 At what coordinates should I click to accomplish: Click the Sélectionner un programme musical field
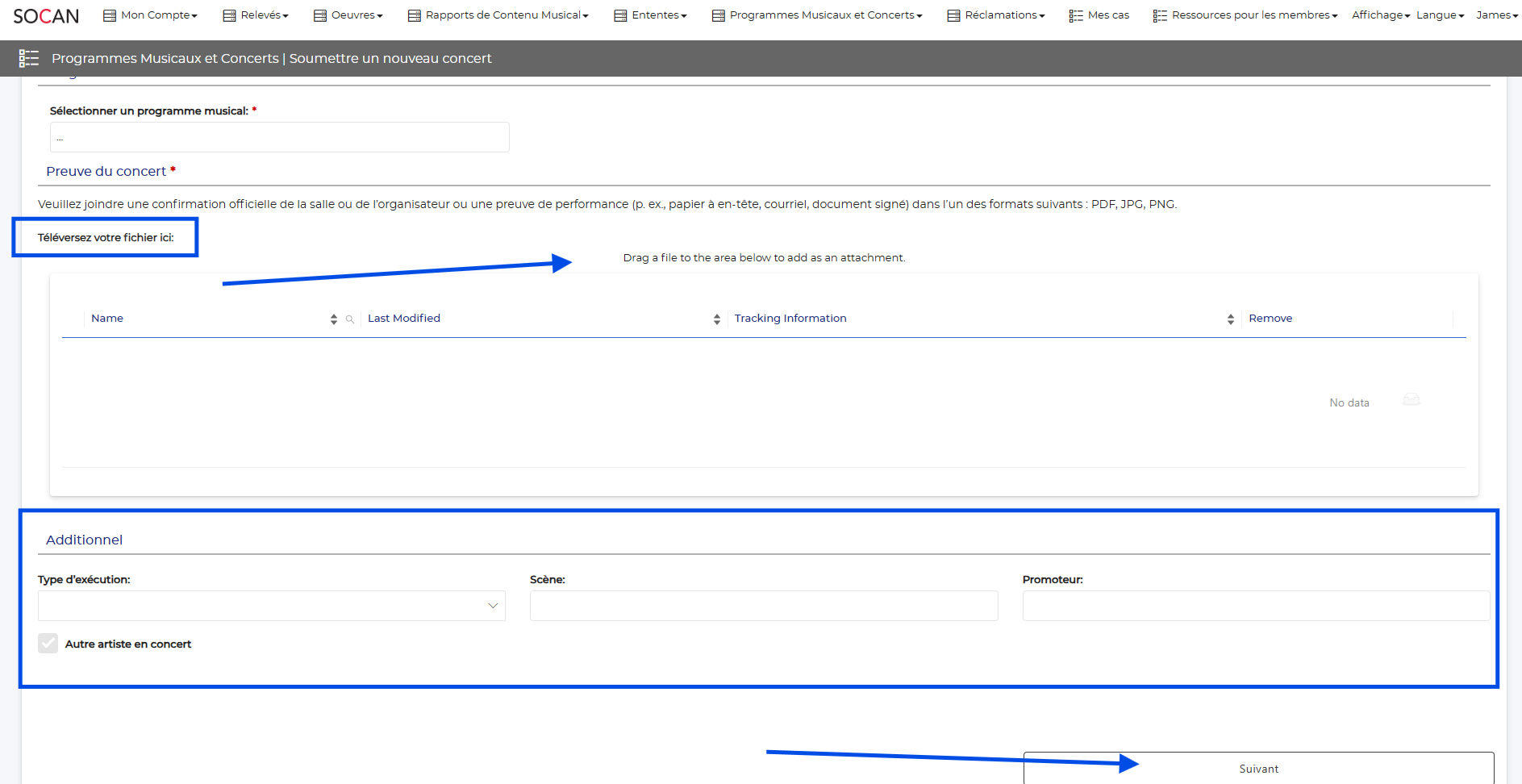coord(279,137)
